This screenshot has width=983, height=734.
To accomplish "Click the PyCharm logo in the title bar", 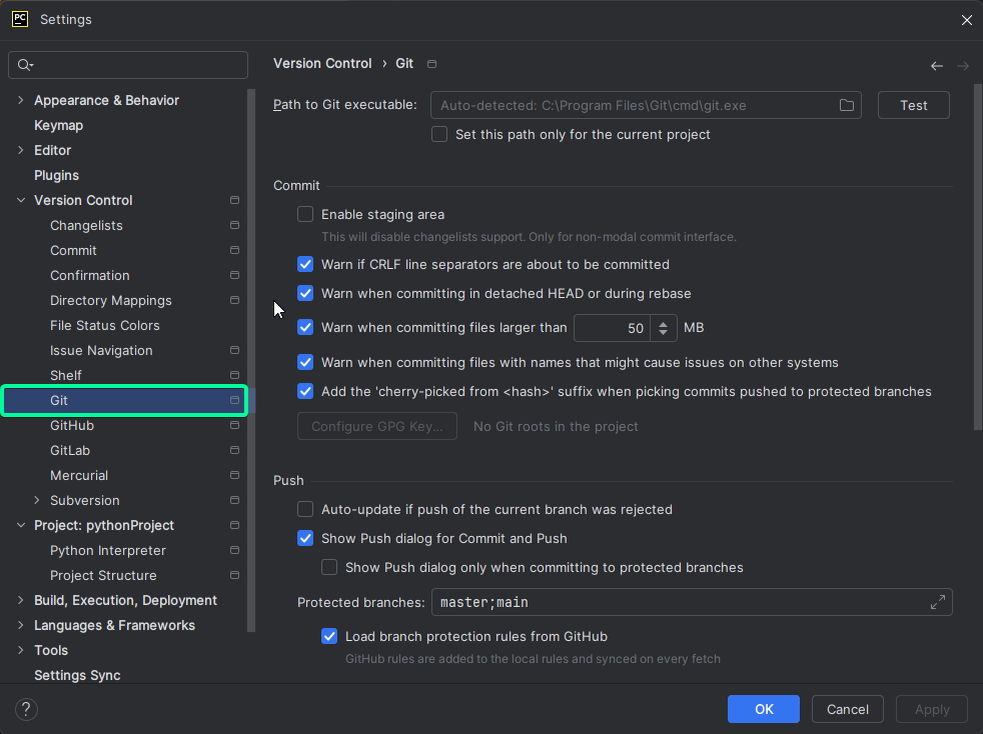I will click(x=19, y=19).
